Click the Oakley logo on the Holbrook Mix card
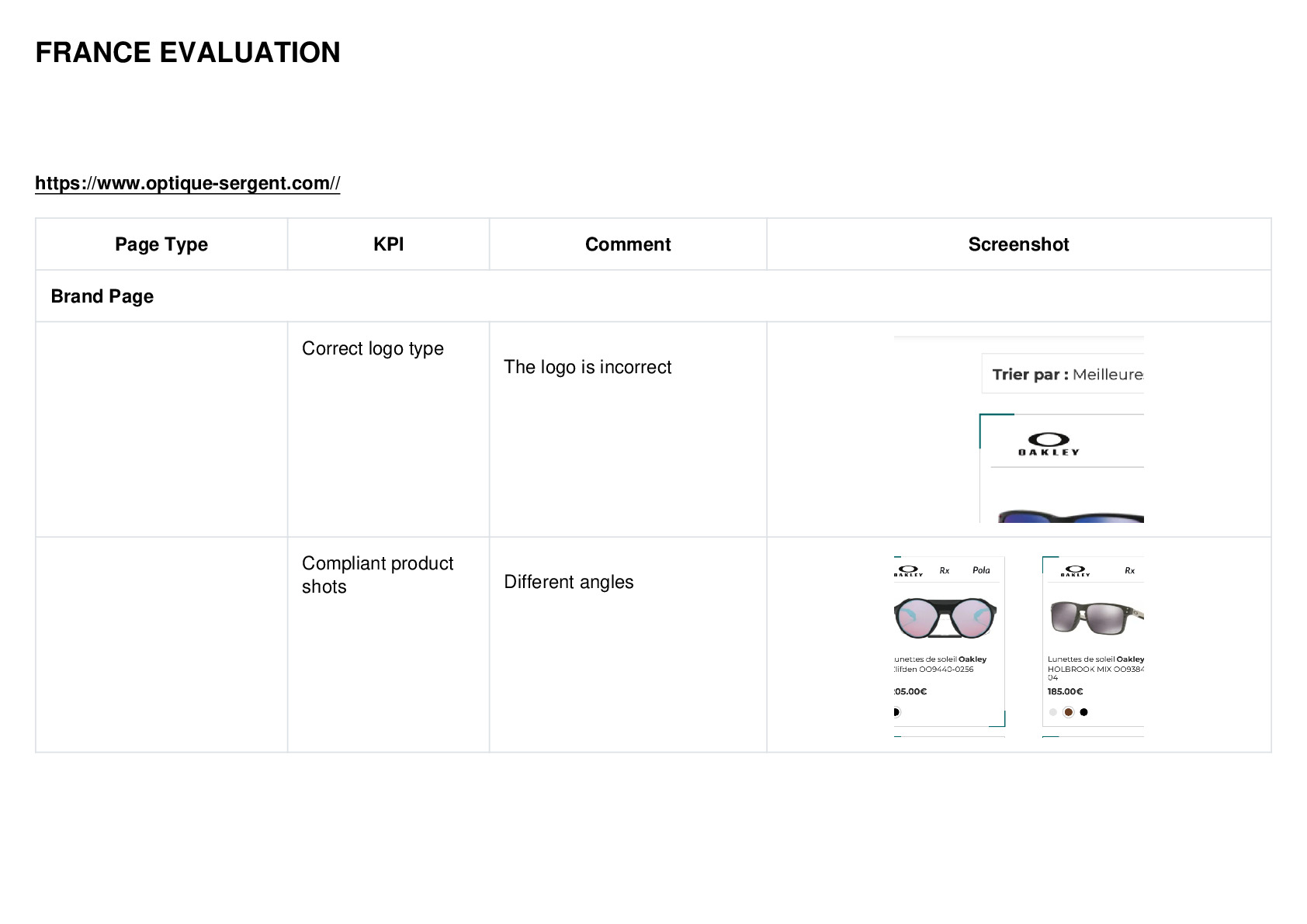Viewport: 1307px width, 924px height. pyautogui.click(x=1075, y=571)
